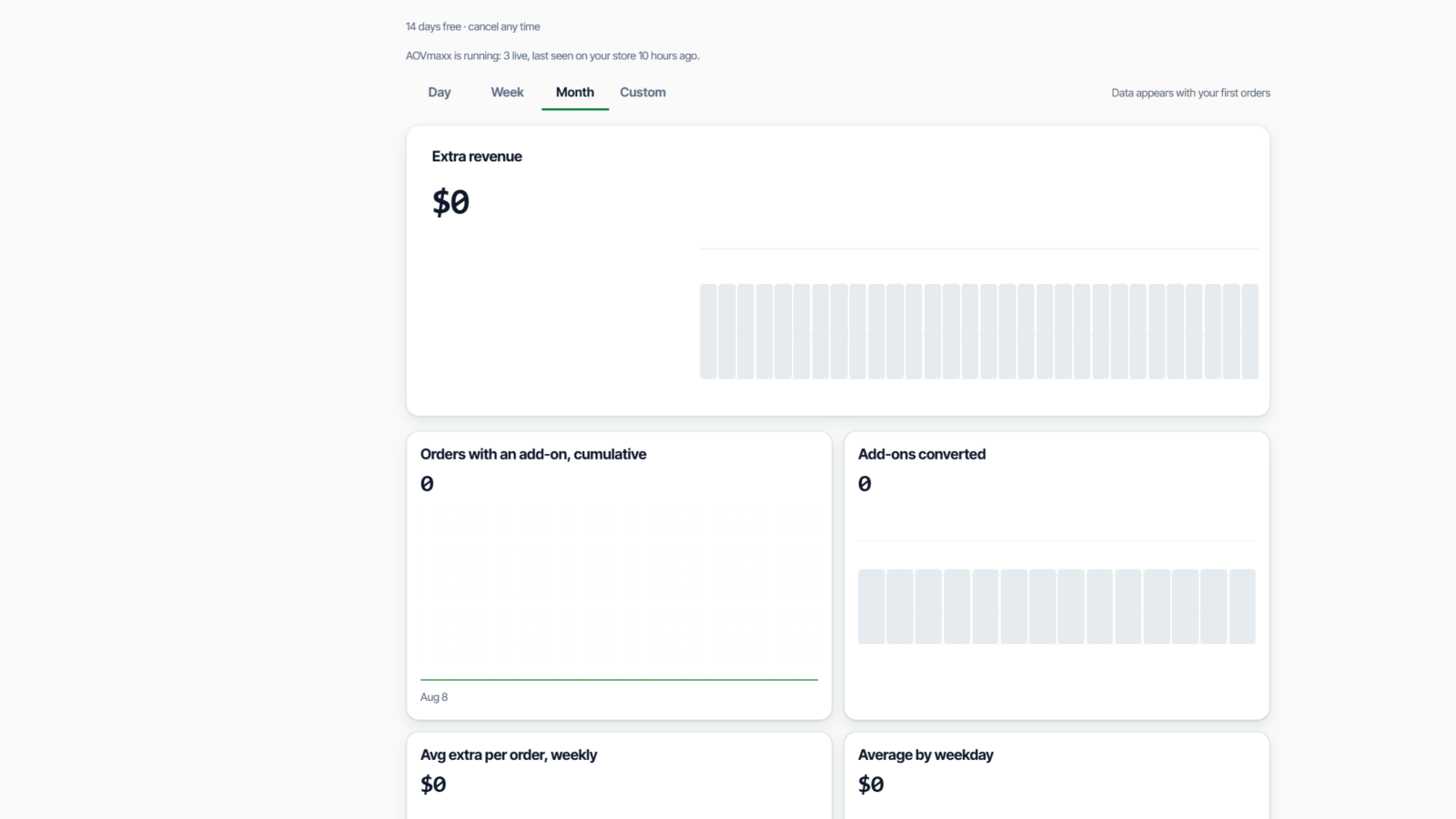Select the last bar in Extra revenue chart

(x=1250, y=331)
